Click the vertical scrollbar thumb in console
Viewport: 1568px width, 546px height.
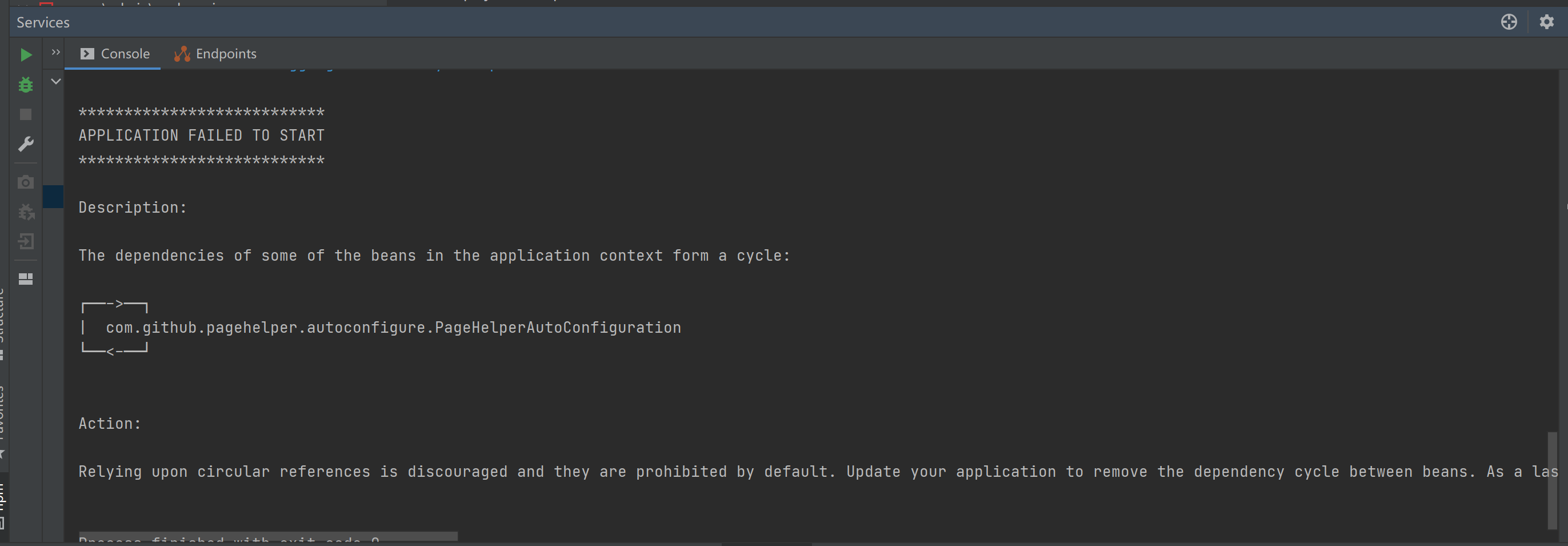point(1551,480)
